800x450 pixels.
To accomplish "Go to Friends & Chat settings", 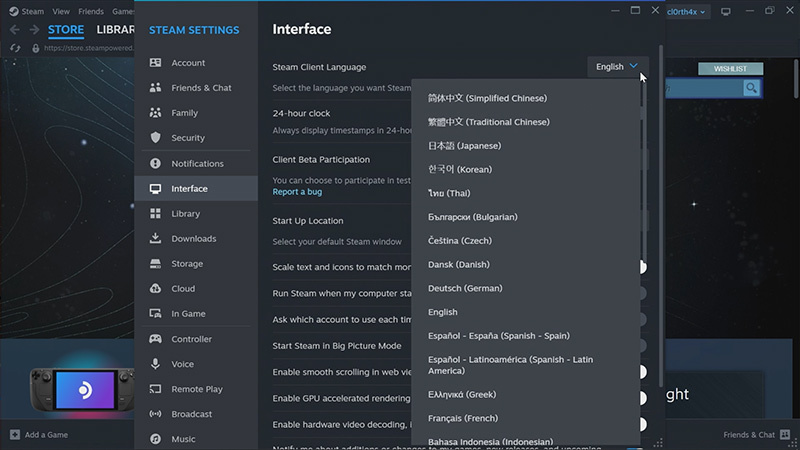I will click(200, 88).
